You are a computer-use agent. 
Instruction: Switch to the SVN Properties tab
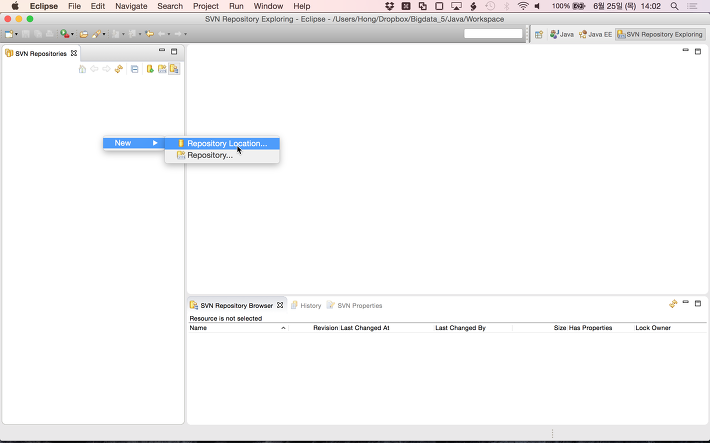(x=355, y=306)
